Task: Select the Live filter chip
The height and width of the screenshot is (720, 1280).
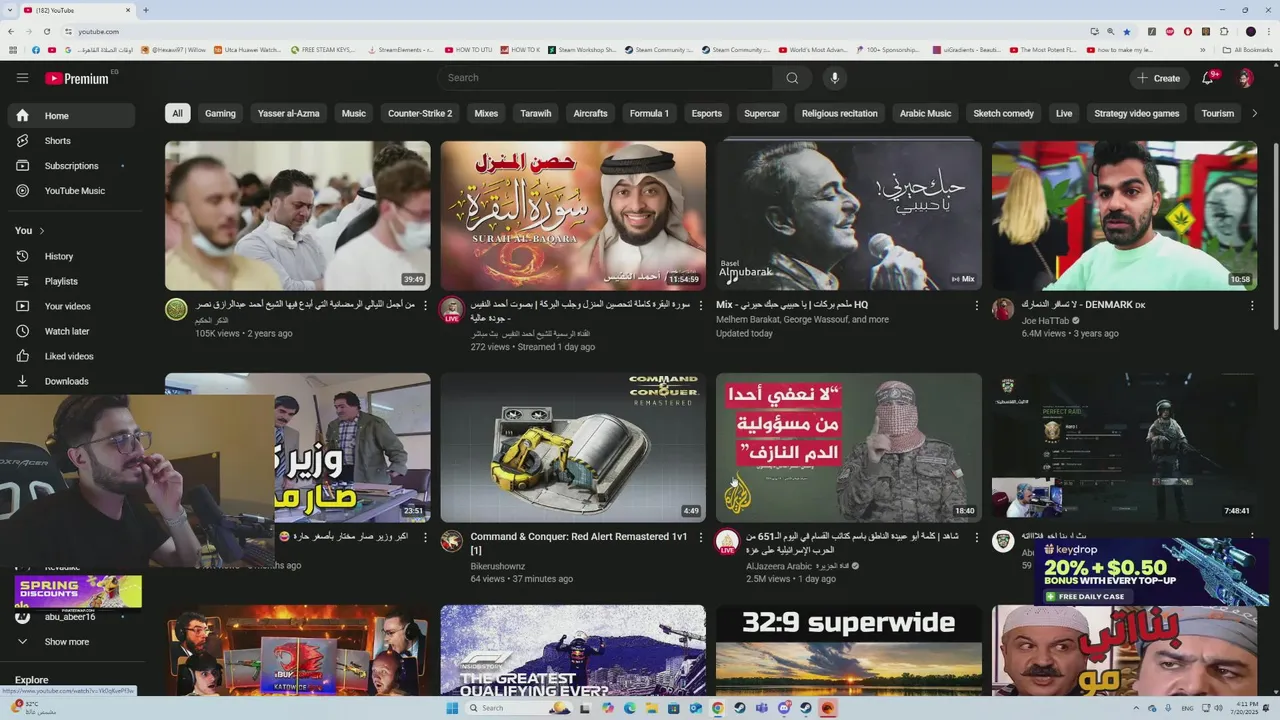Action: (x=1064, y=114)
